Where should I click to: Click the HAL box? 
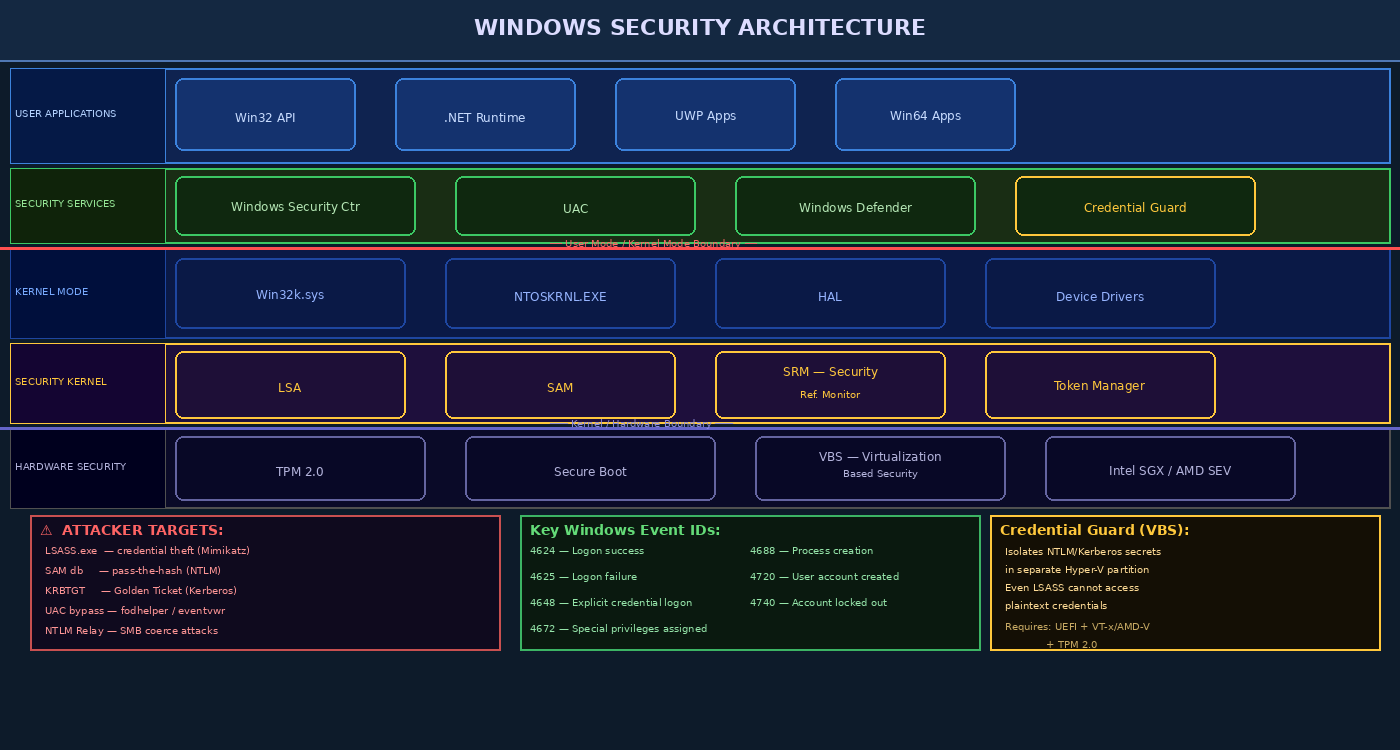[830, 293]
